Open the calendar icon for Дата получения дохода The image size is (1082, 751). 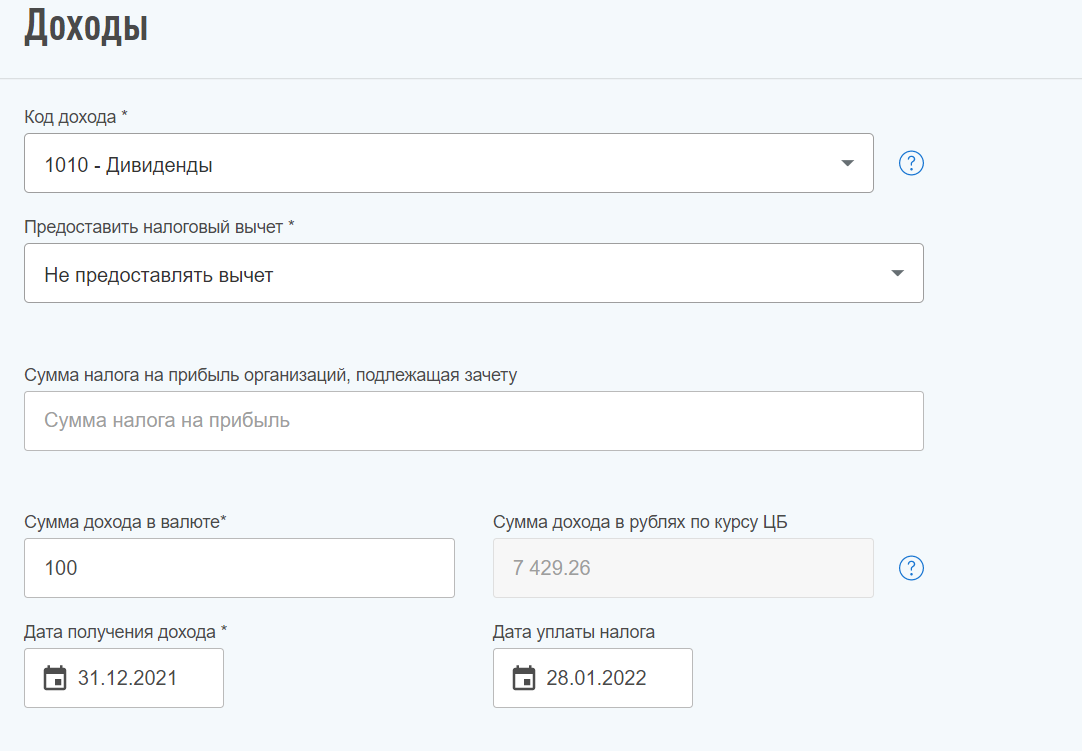55,678
